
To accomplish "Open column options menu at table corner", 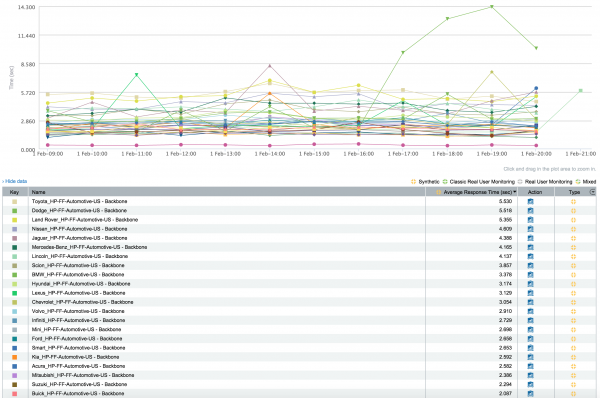I will (x=593, y=192).
